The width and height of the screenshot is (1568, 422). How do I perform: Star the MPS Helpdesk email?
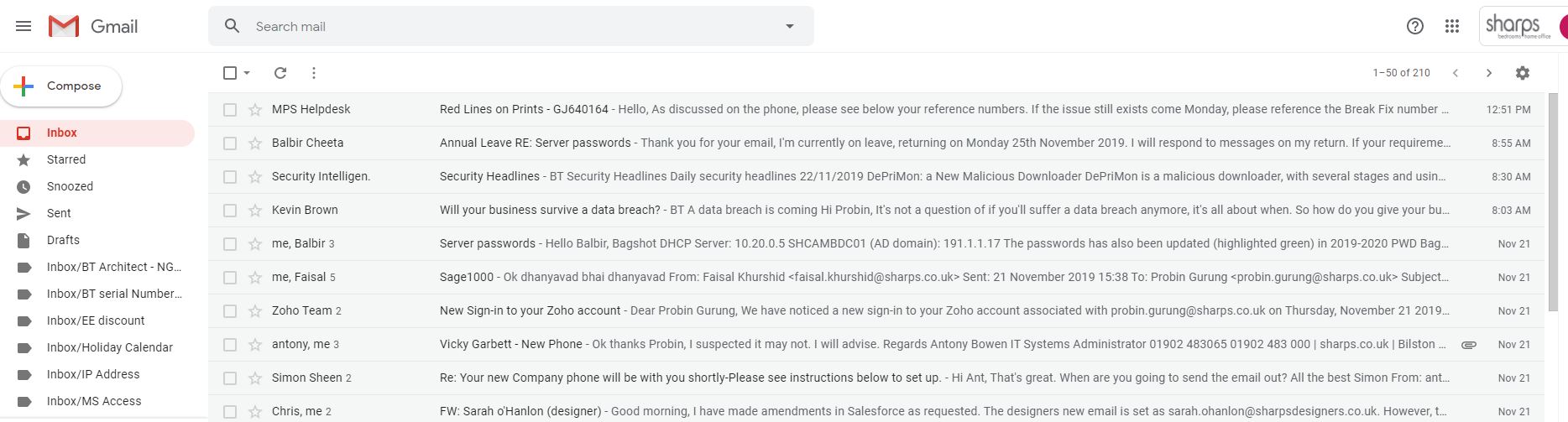255,109
